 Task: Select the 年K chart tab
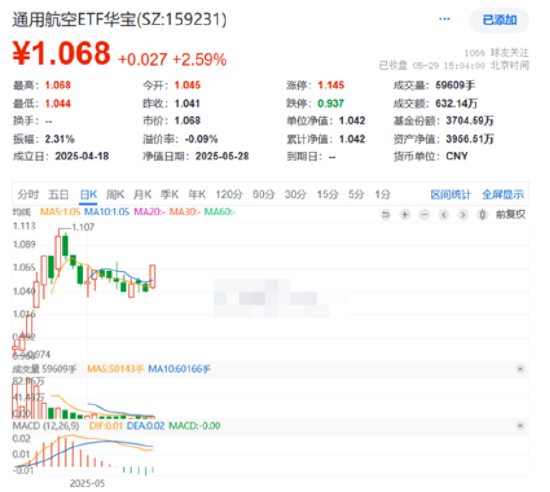[197, 194]
